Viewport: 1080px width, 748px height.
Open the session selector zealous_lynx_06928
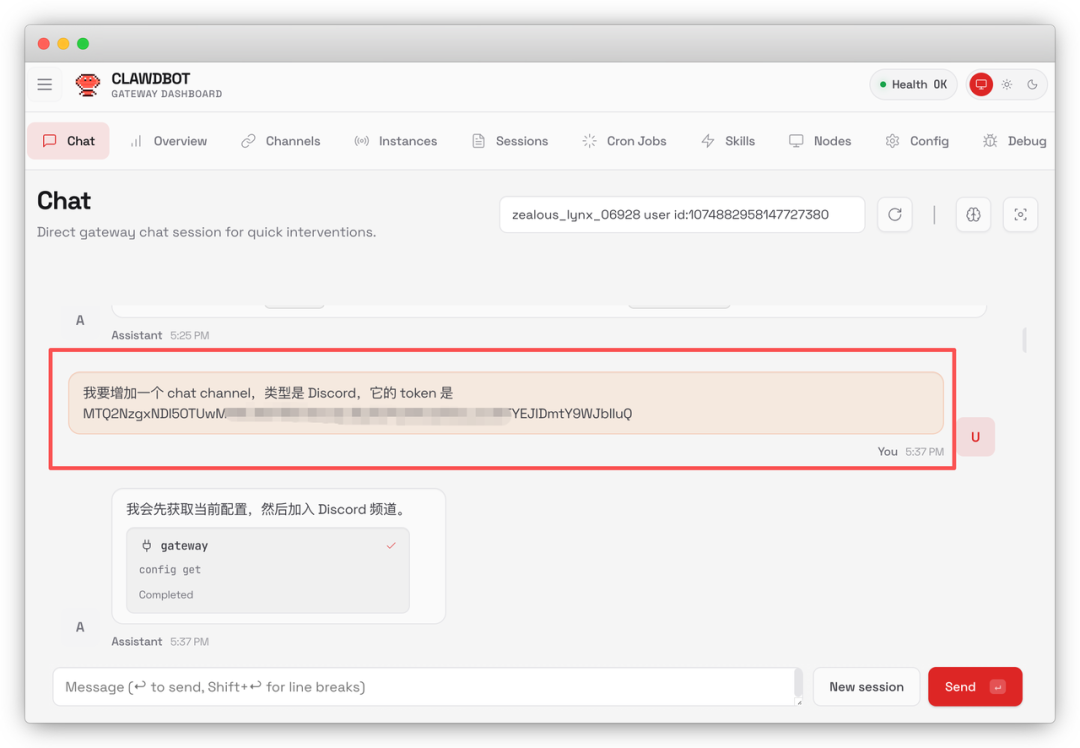[681, 214]
